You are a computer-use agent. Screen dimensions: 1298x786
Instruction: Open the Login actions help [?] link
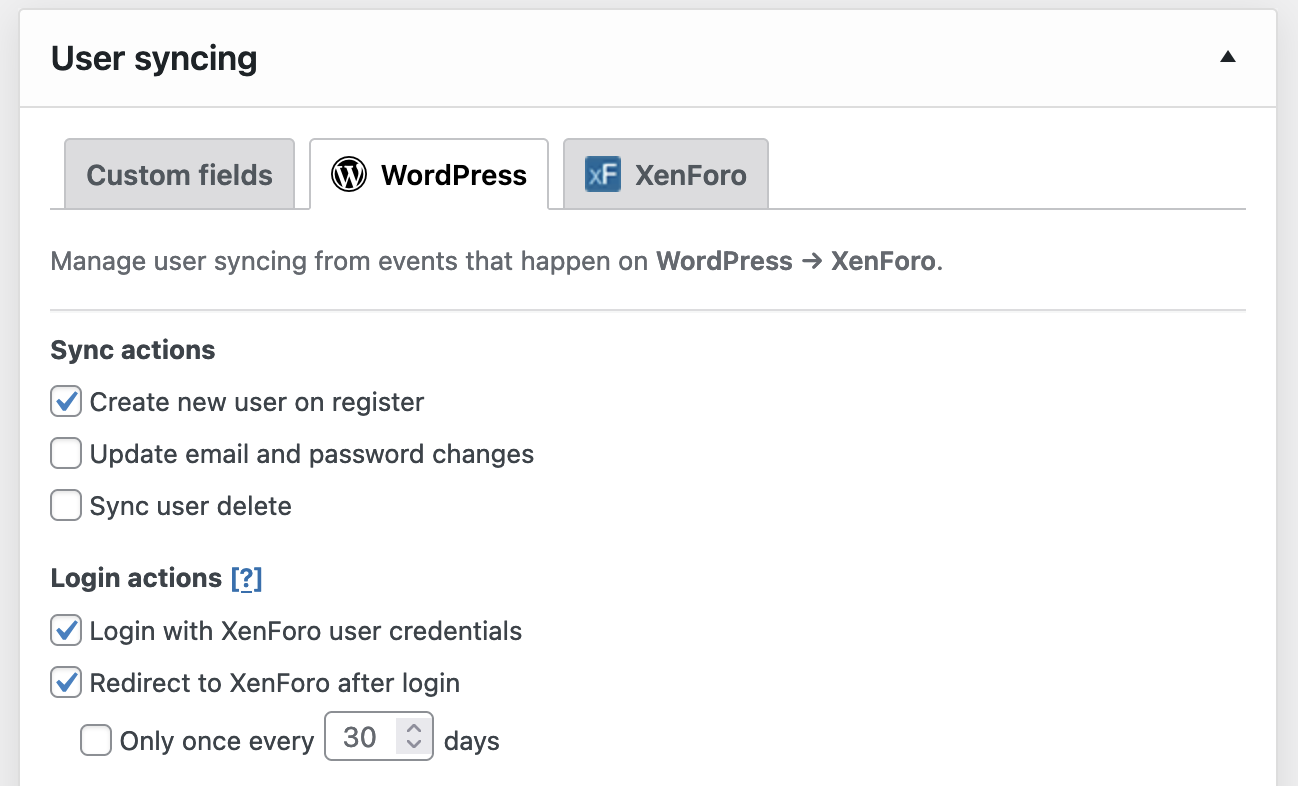click(246, 579)
